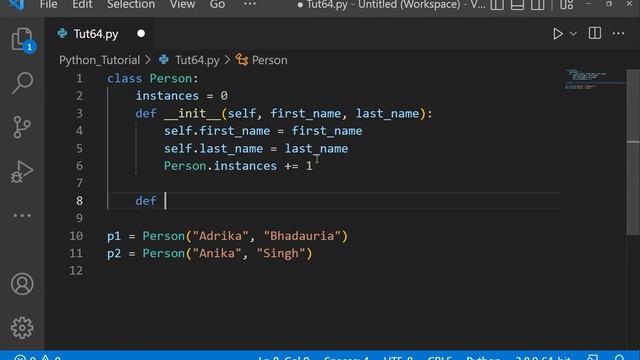
Task: Click Tut64.py breadcrumb item
Action: coord(197,60)
